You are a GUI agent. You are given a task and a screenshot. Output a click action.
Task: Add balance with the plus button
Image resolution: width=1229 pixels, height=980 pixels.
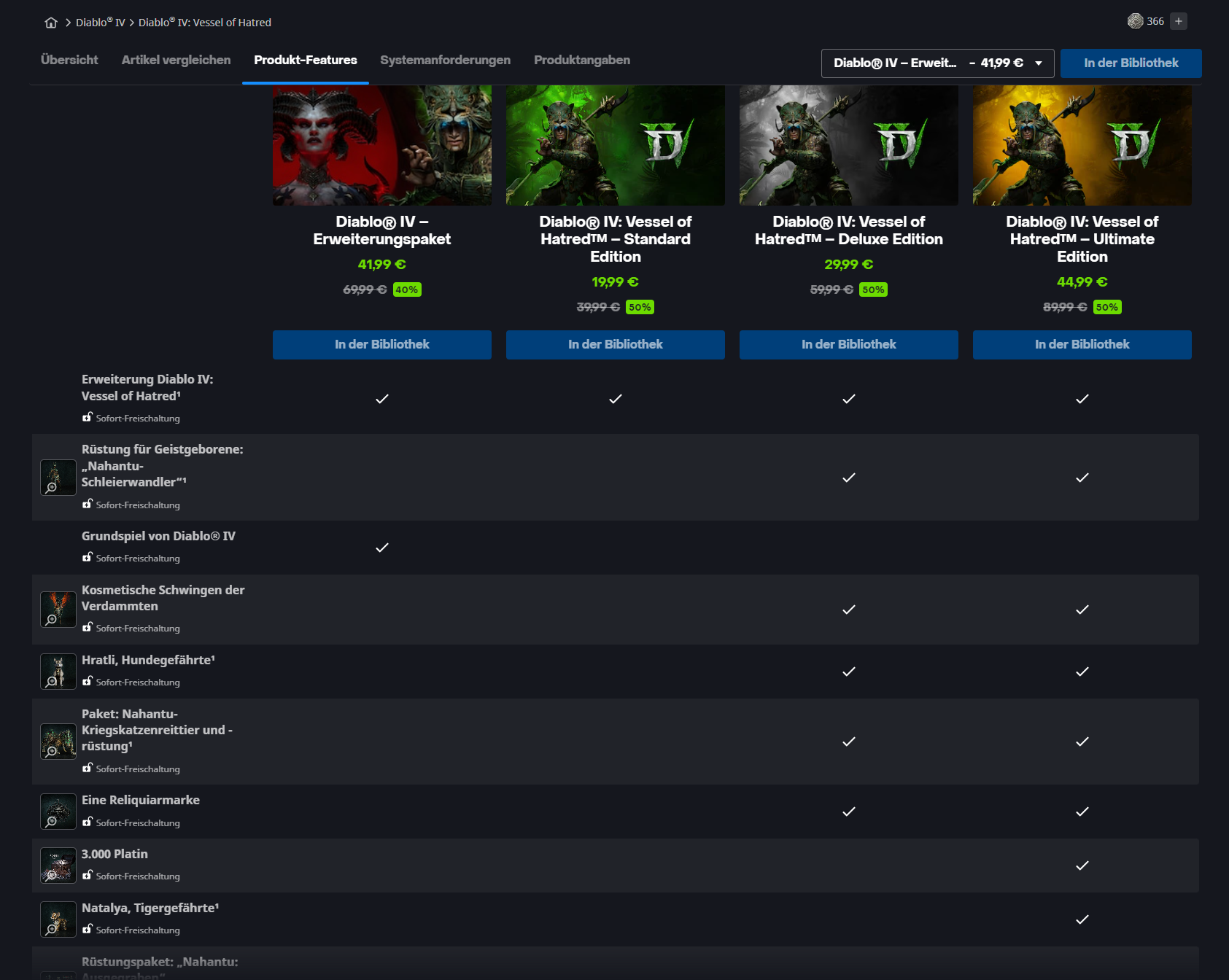click(1179, 21)
